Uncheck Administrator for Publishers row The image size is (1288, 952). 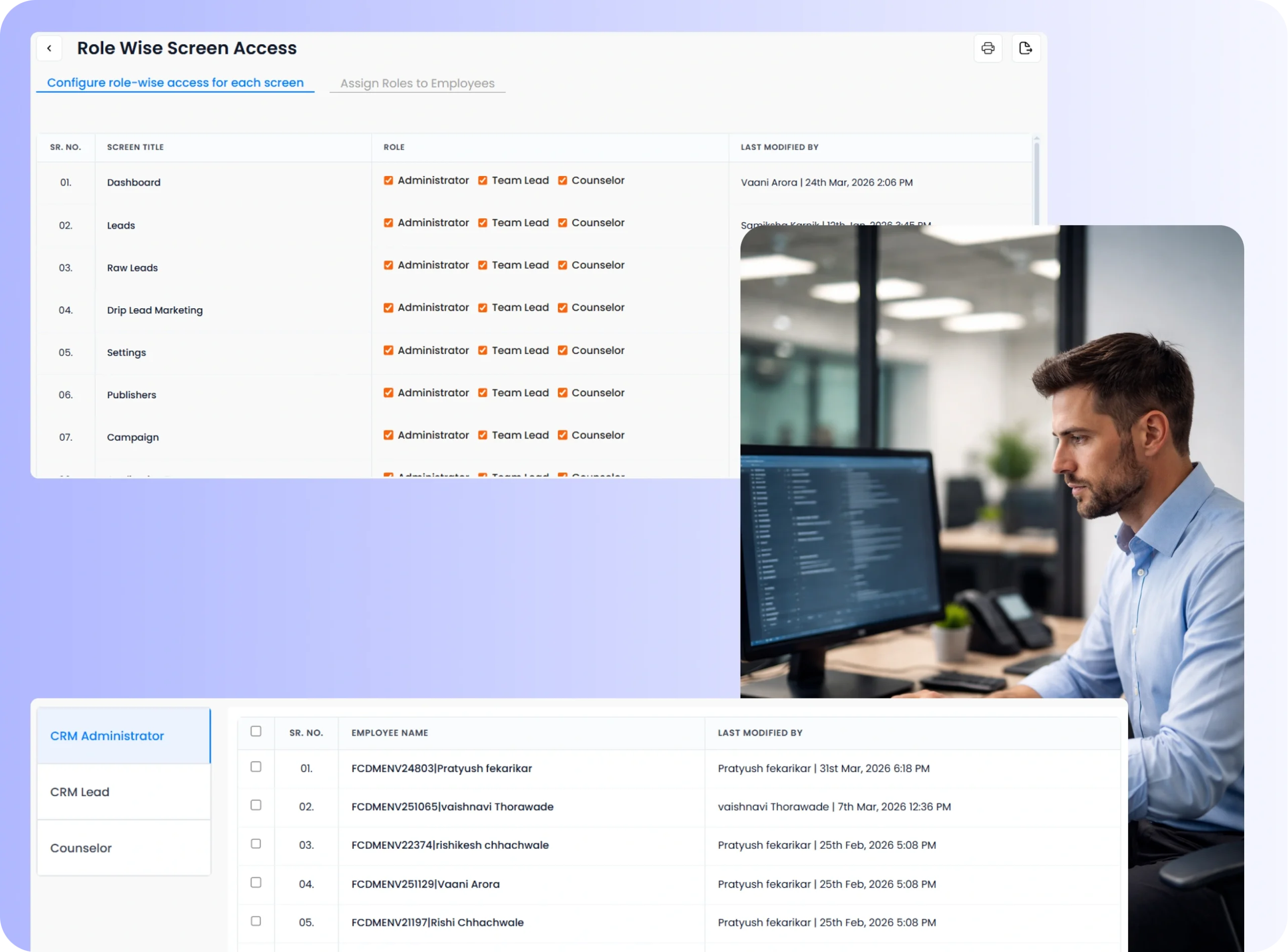click(388, 392)
